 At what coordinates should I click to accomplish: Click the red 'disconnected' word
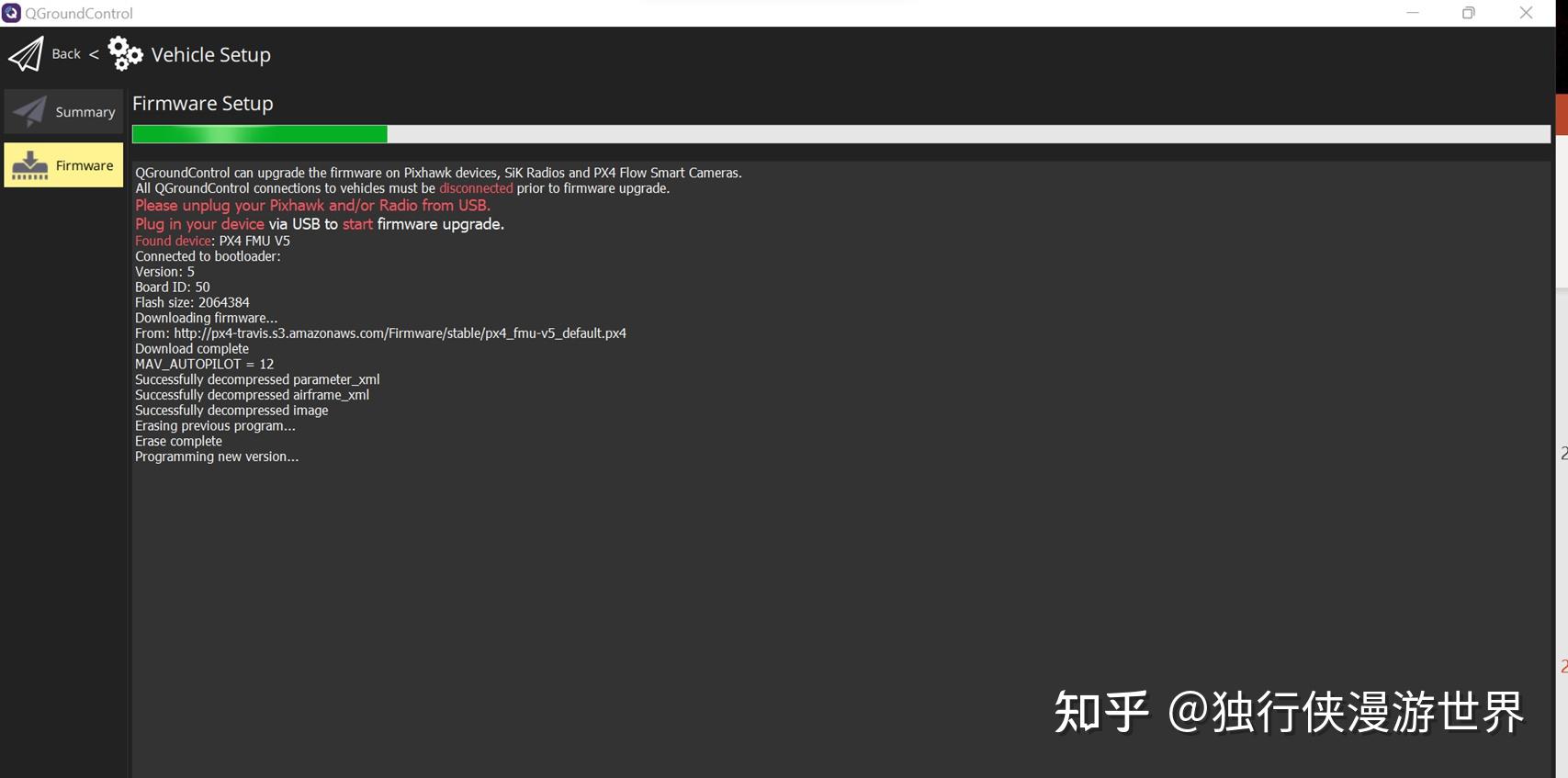[x=476, y=188]
